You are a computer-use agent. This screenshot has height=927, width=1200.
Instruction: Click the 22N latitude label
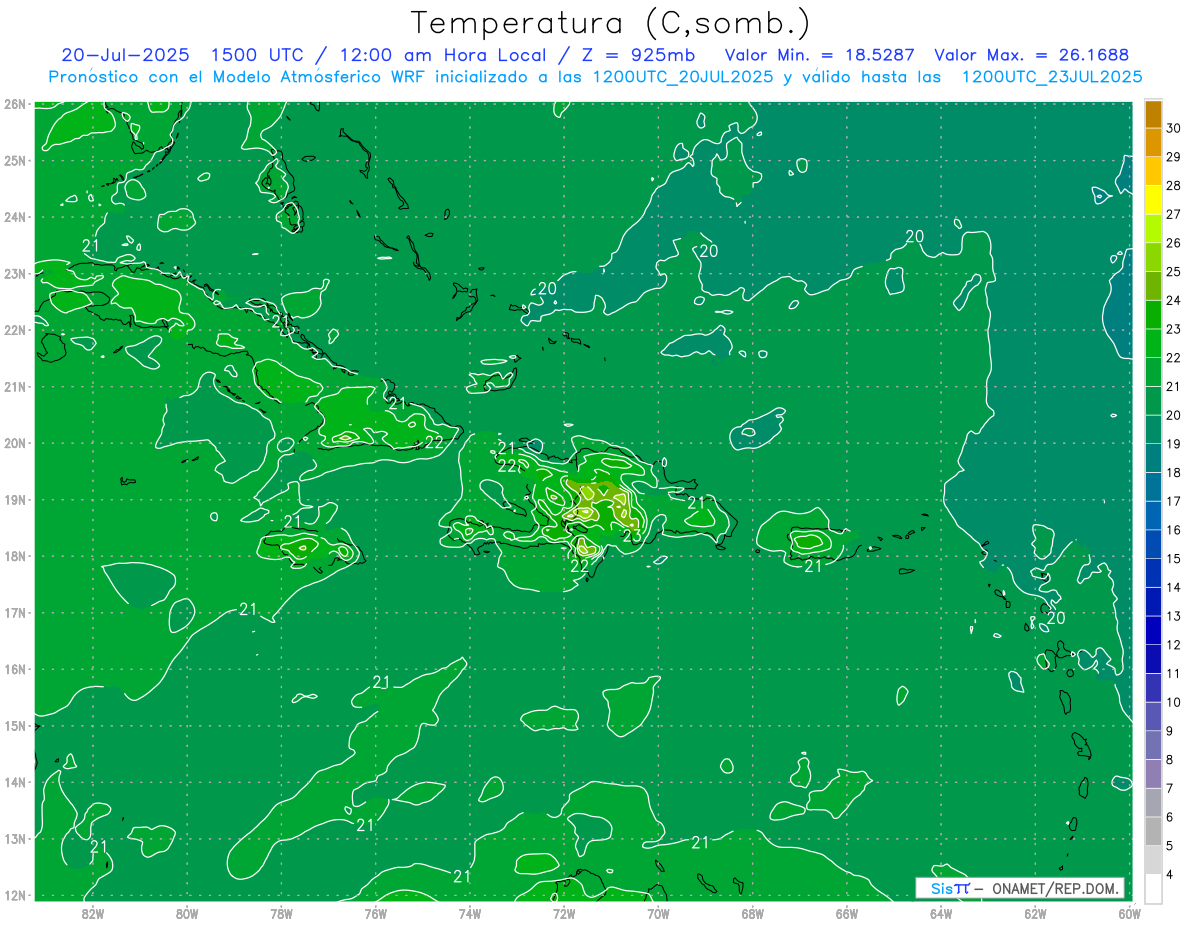[x=14, y=330]
